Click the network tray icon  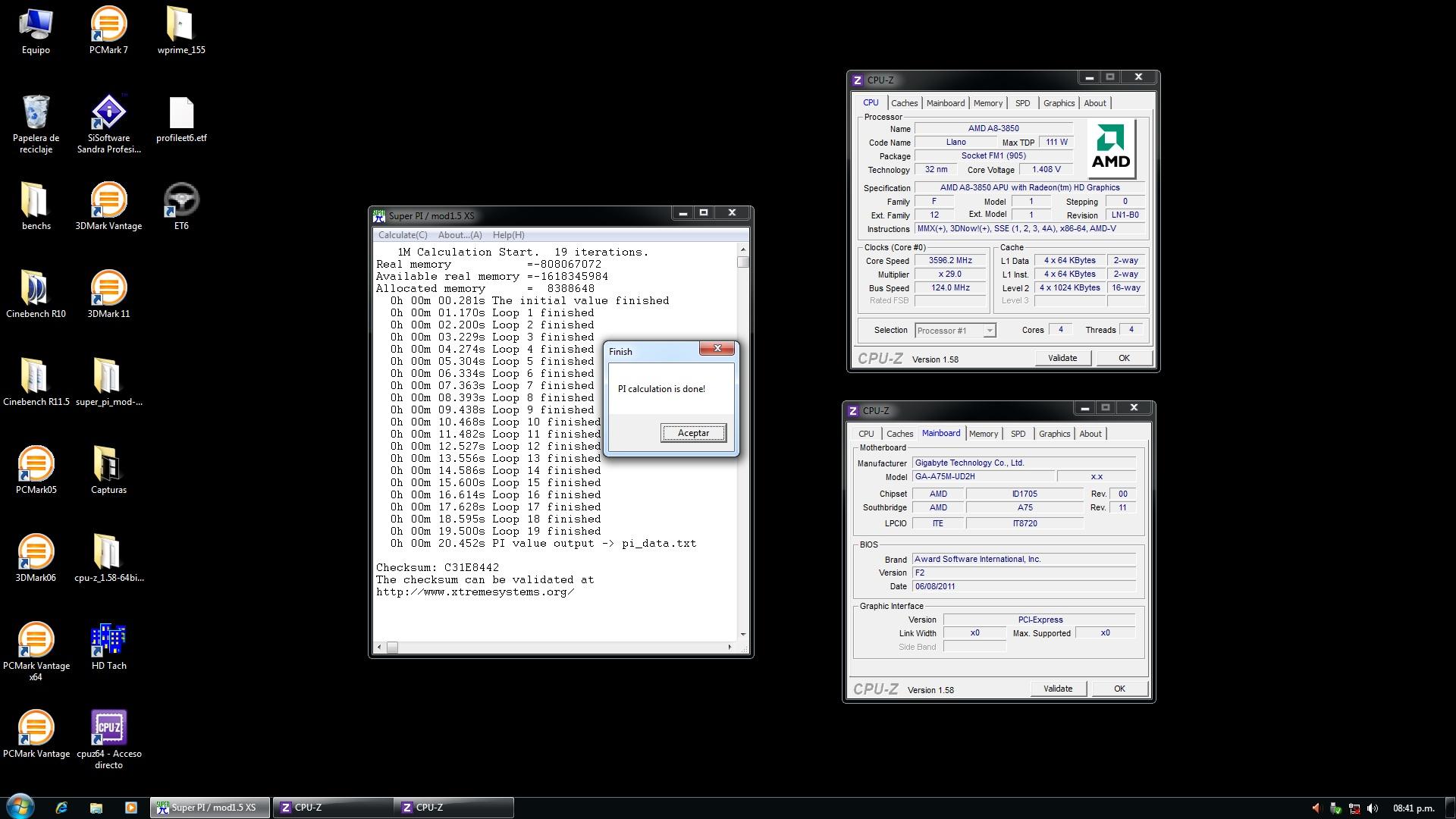click(1354, 808)
